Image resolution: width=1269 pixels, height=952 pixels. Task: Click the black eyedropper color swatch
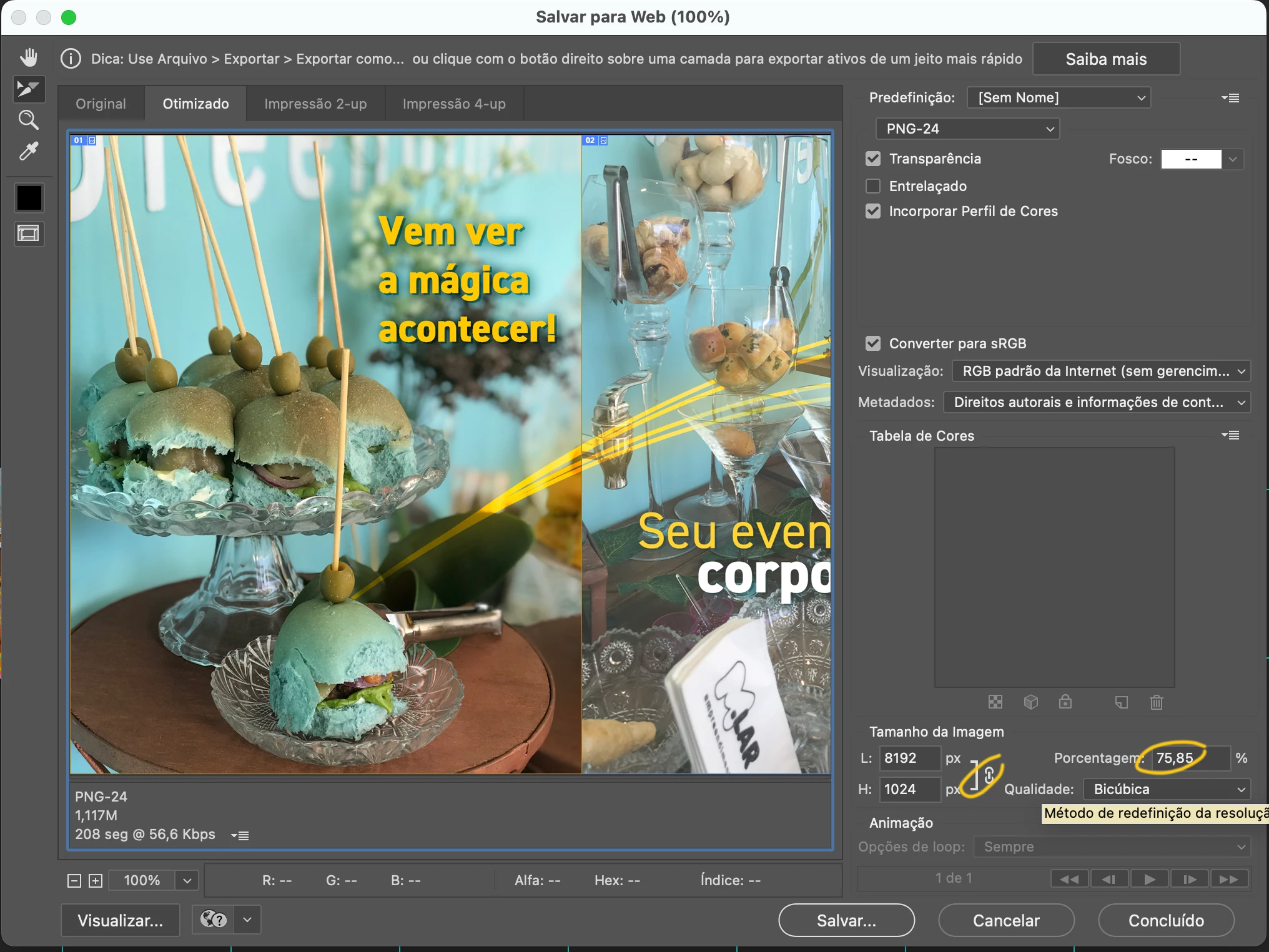(x=29, y=198)
